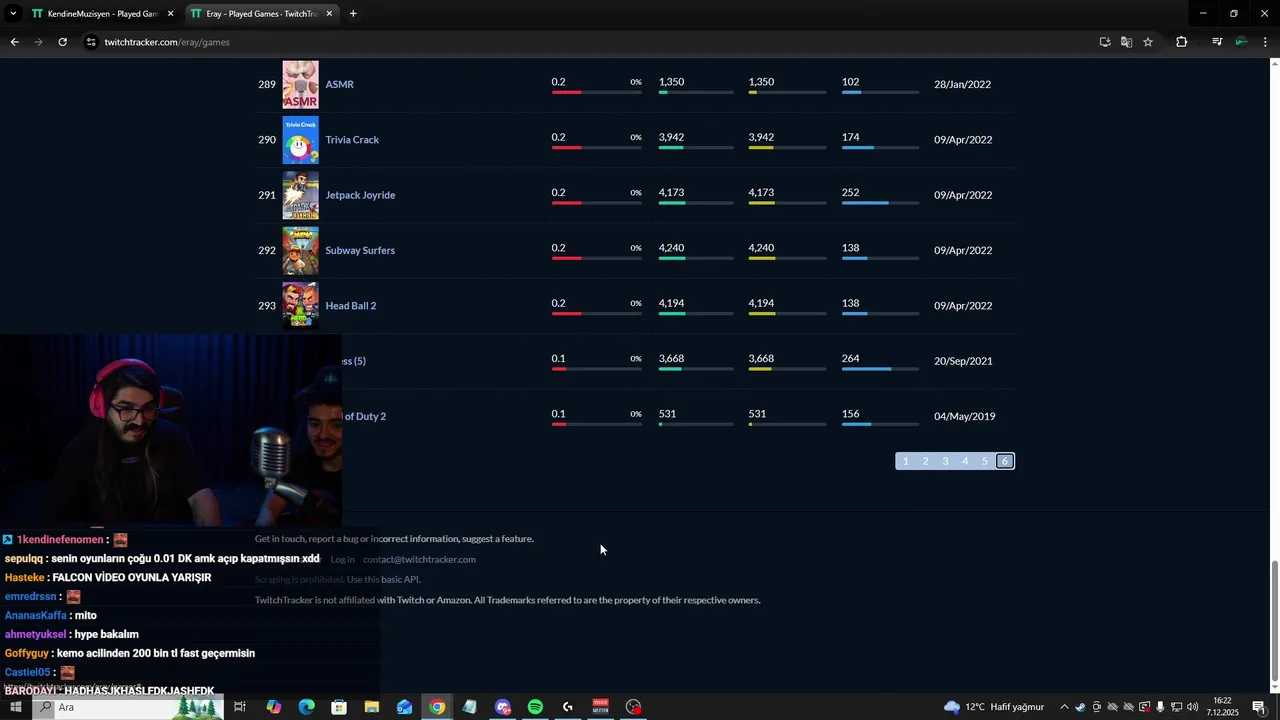Go to pagination page 5
This screenshot has height=720, width=1280.
tap(985, 461)
